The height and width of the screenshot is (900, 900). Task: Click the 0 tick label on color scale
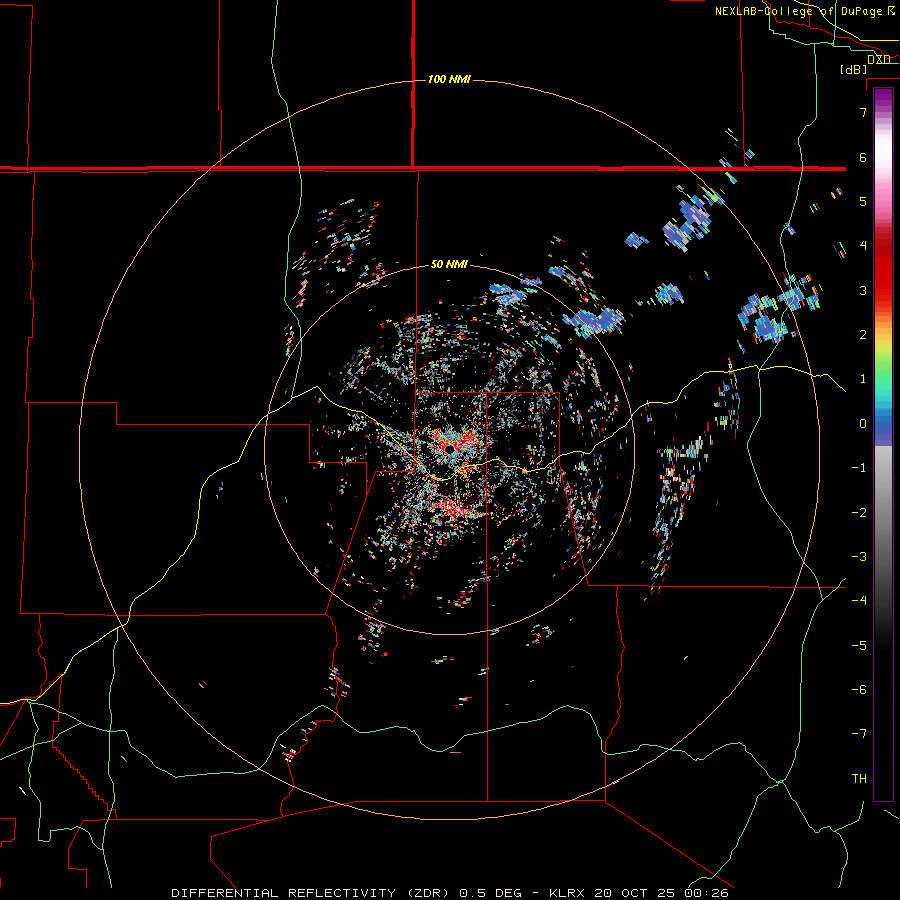coord(863,424)
